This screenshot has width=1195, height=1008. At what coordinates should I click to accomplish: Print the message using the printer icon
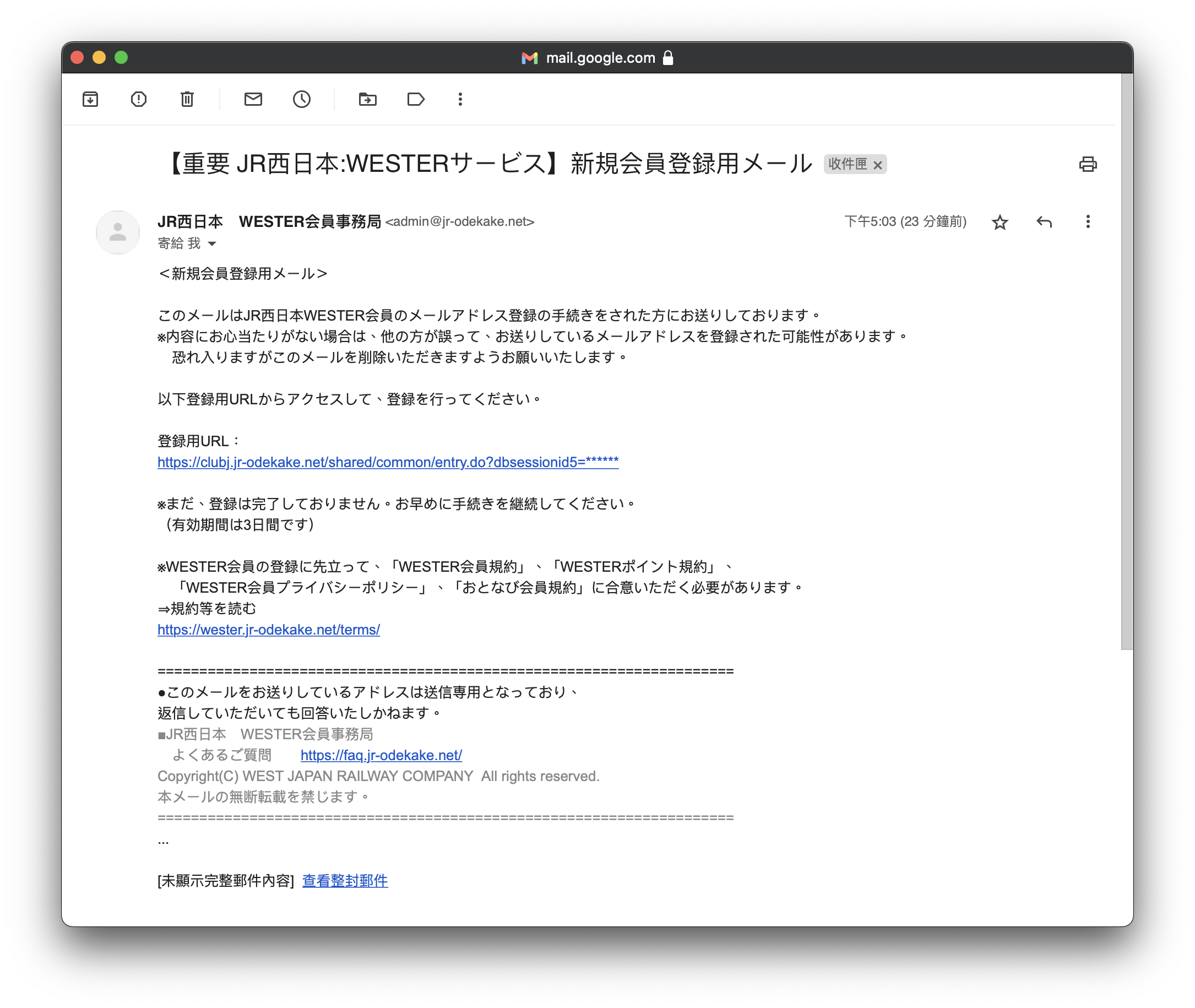pos(1088,165)
